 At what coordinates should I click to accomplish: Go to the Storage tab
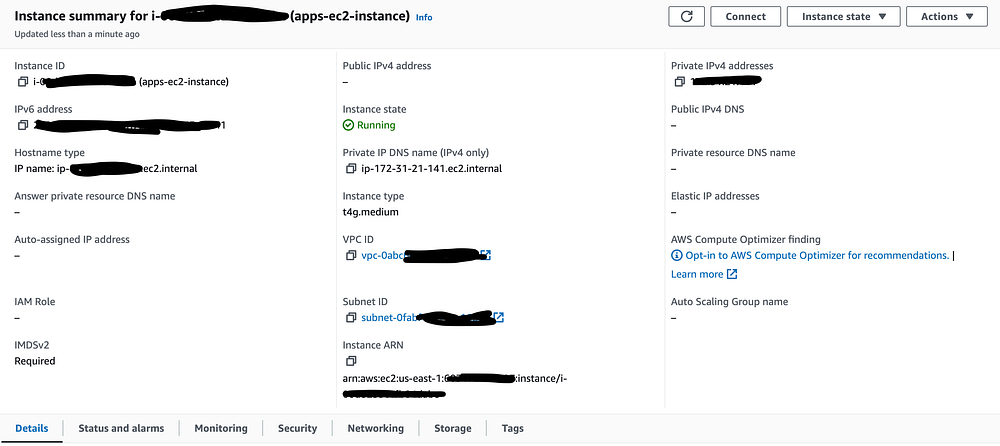(452, 428)
